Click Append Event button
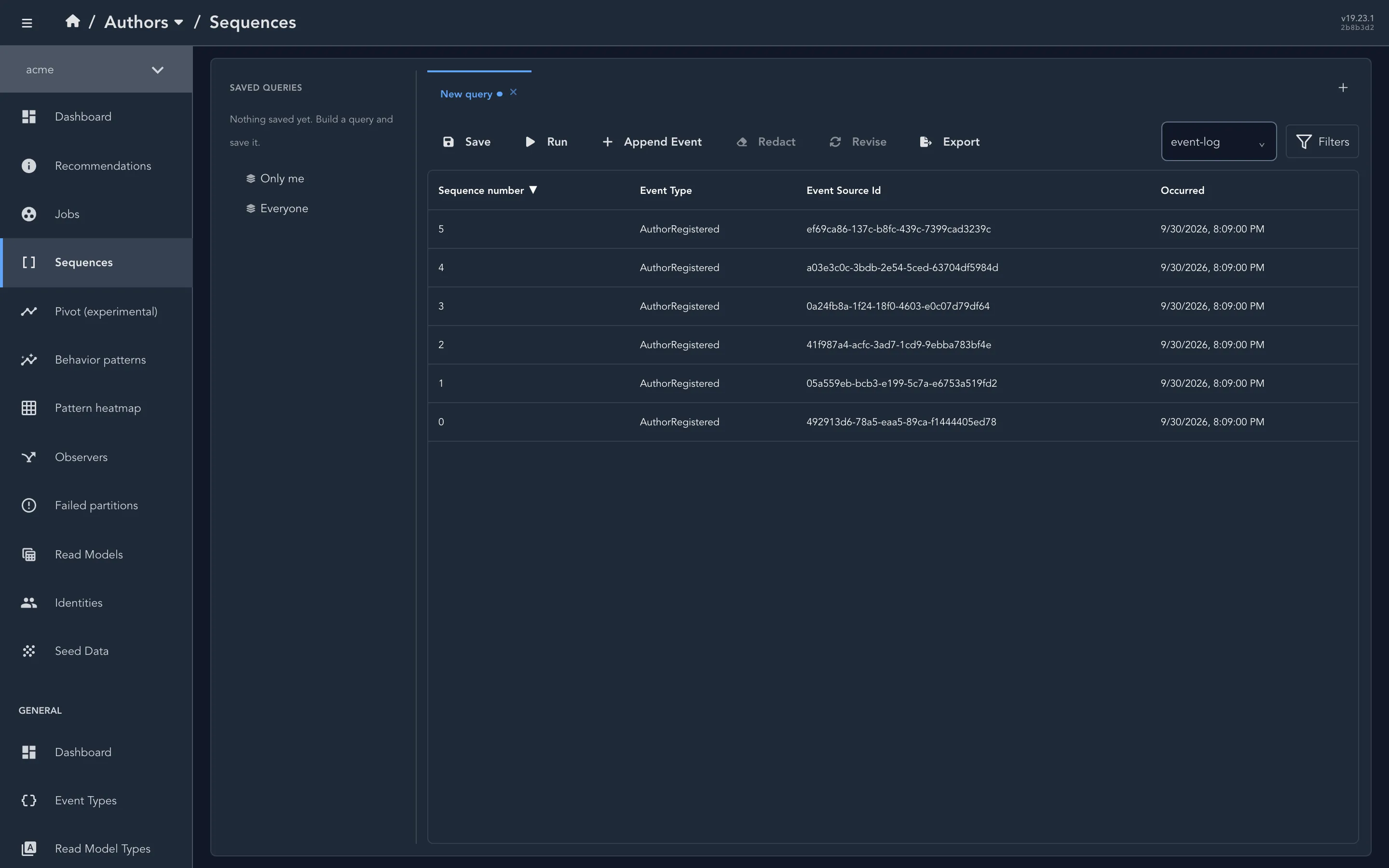The height and width of the screenshot is (868, 1389). point(652,142)
